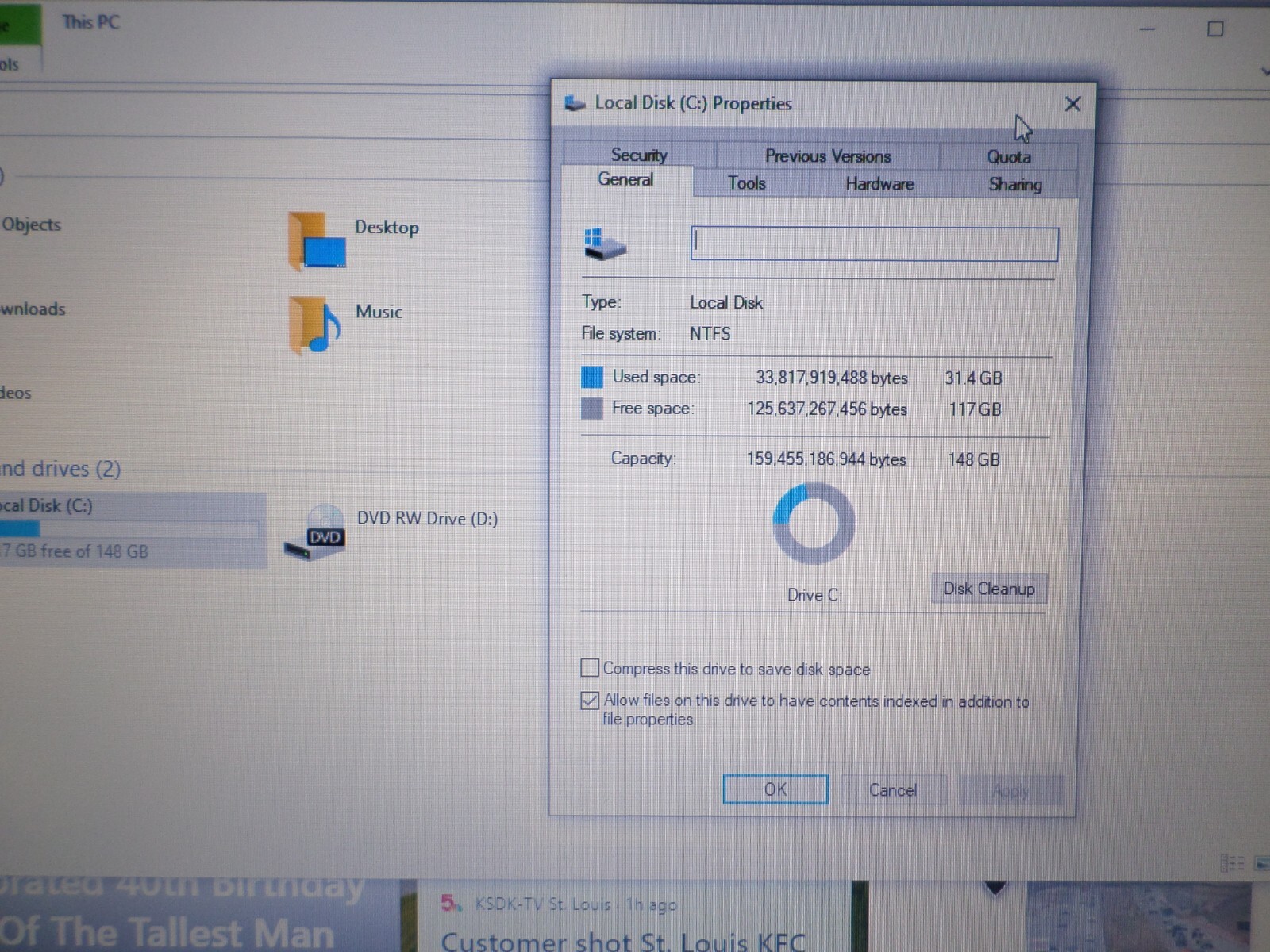Screen dimensions: 1270x952
Task: Switch Explorer to details view icon
Action: coord(1231,863)
